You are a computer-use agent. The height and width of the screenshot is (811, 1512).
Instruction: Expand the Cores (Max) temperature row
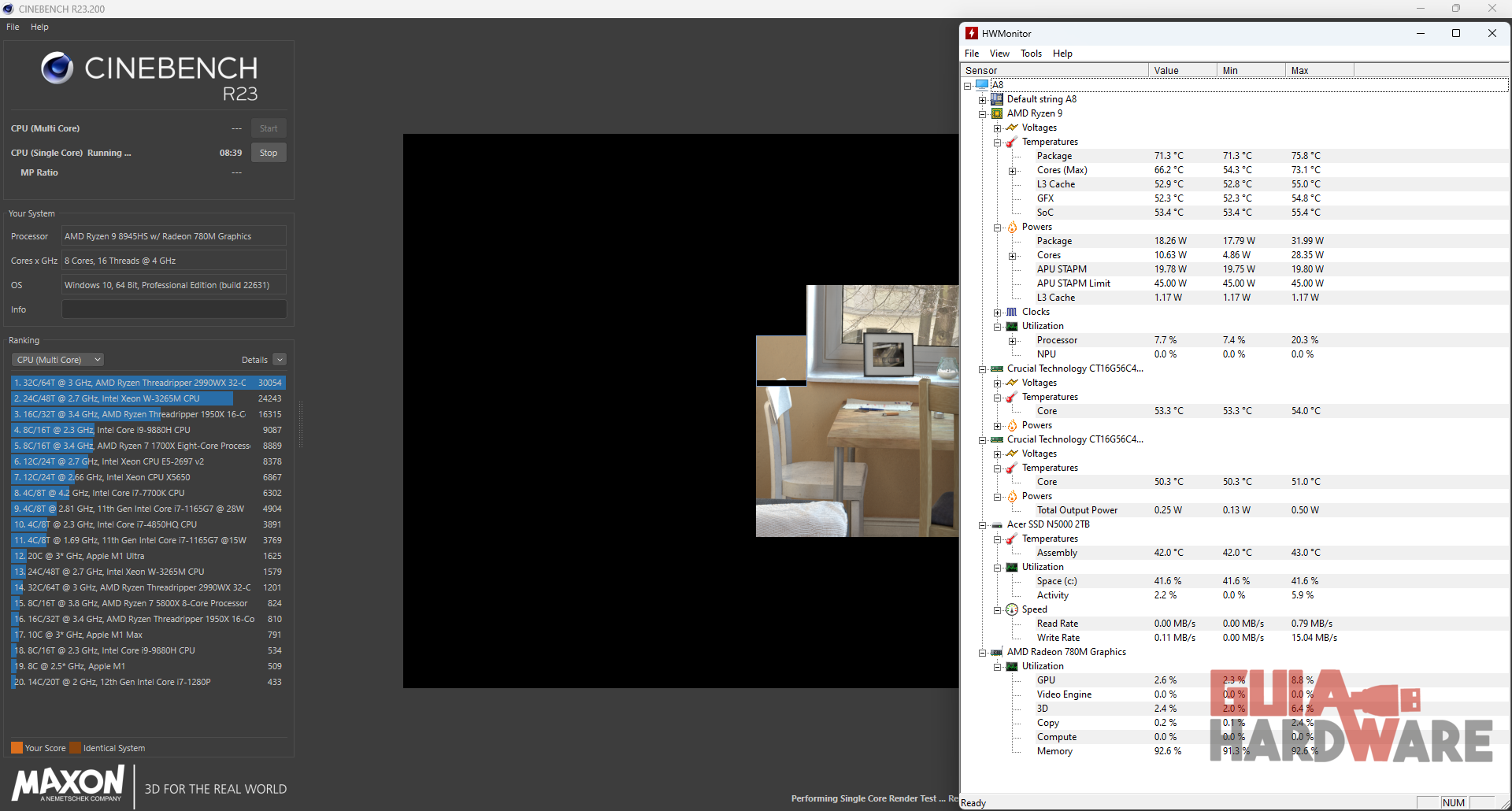tap(1013, 171)
